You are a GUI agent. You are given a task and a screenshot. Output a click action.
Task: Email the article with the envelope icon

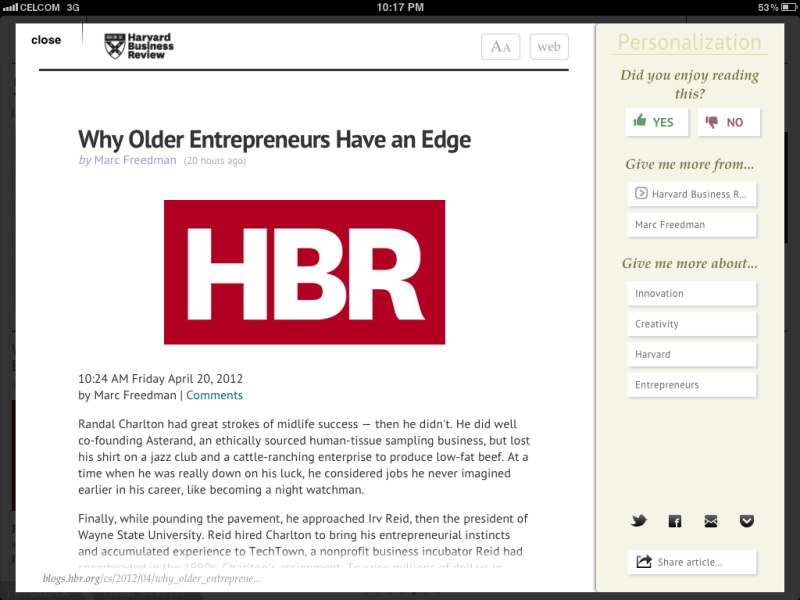(711, 521)
